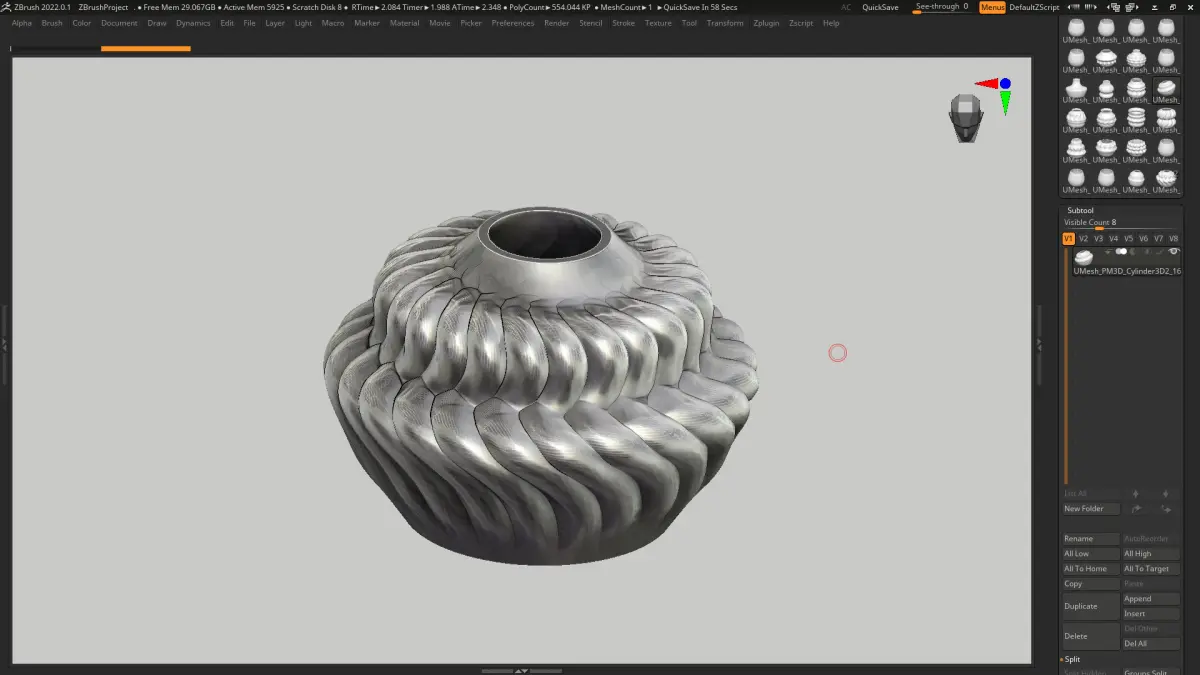
Task: Click the Select Up arrow beside List All
Action: [1135, 494]
